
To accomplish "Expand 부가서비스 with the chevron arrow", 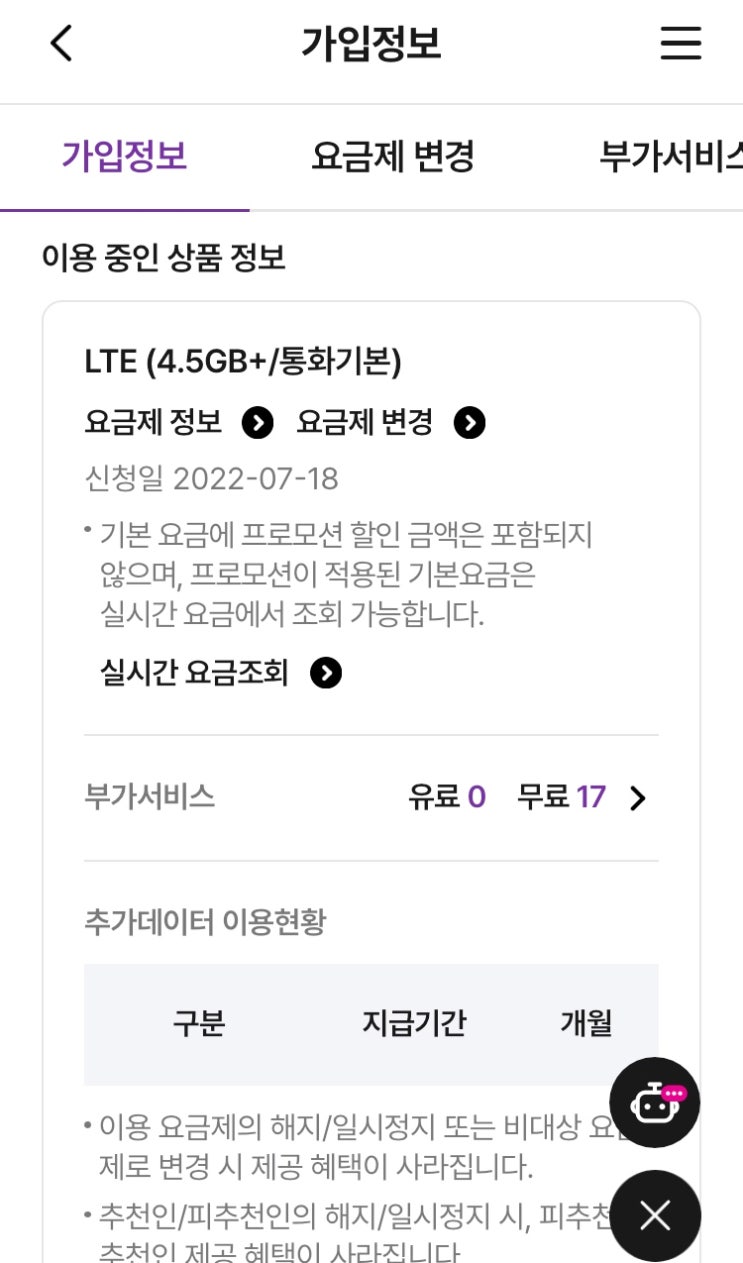I will 638,798.
